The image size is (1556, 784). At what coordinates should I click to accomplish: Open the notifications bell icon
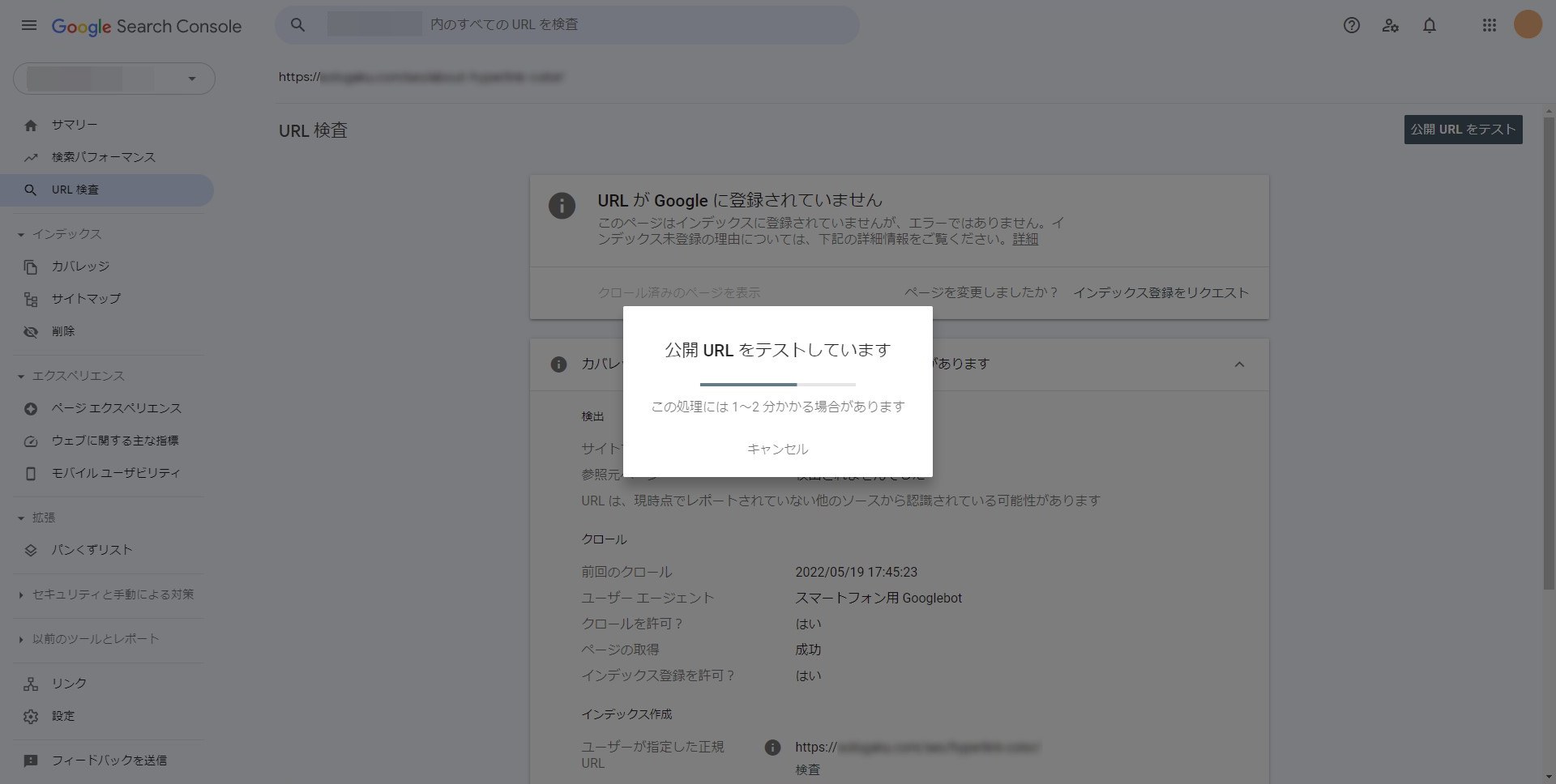tap(1429, 25)
